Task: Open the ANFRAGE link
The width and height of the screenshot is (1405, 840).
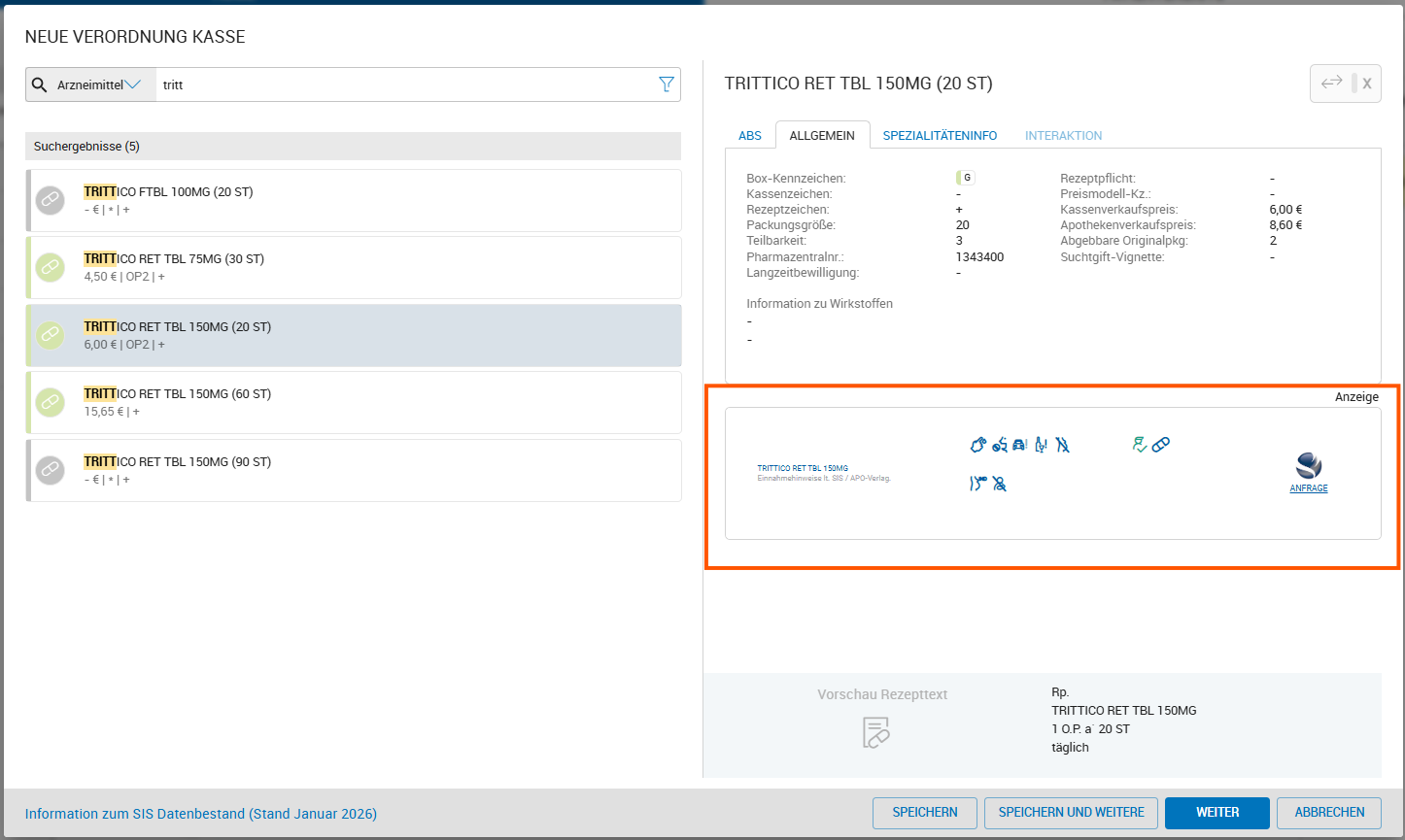Action: [x=1308, y=488]
